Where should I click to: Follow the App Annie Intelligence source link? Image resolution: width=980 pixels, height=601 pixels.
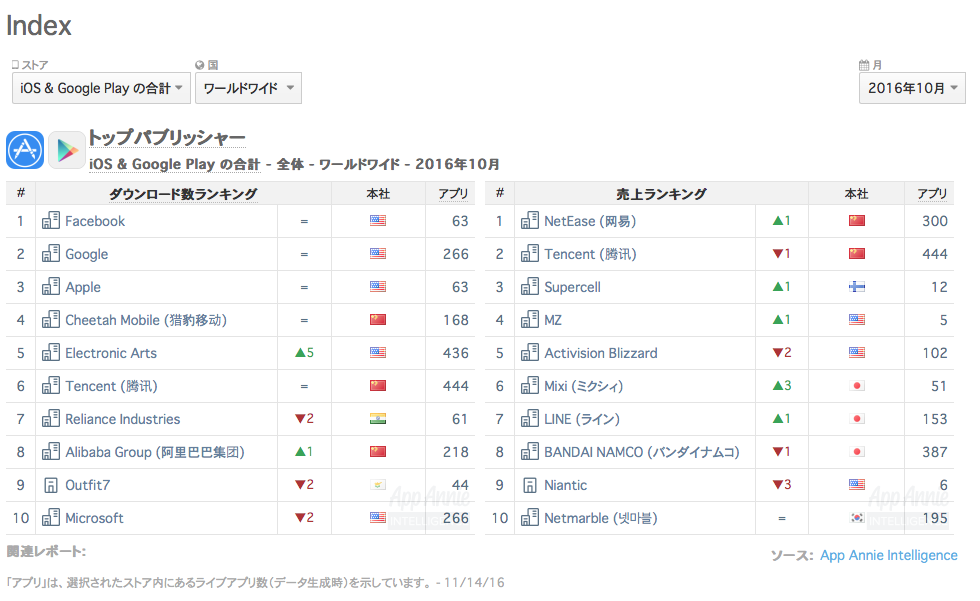tap(889, 555)
